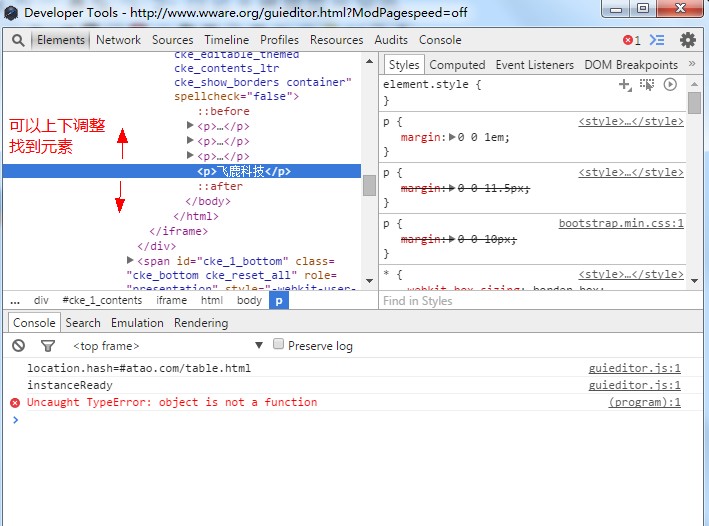
Task: Select the p breadcrumb
Action: tap(279, 300)
